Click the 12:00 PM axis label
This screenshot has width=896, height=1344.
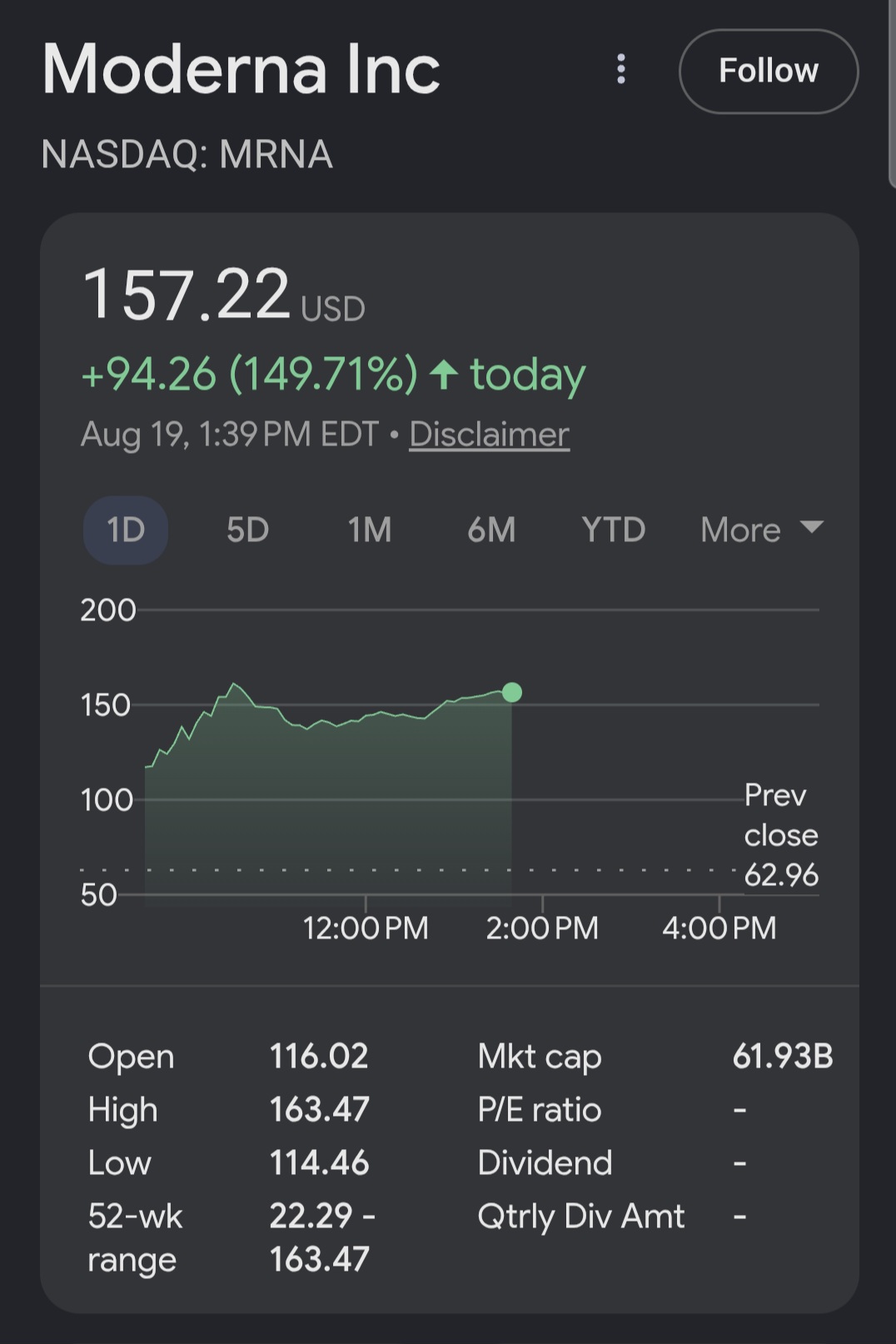click(366, 928)
